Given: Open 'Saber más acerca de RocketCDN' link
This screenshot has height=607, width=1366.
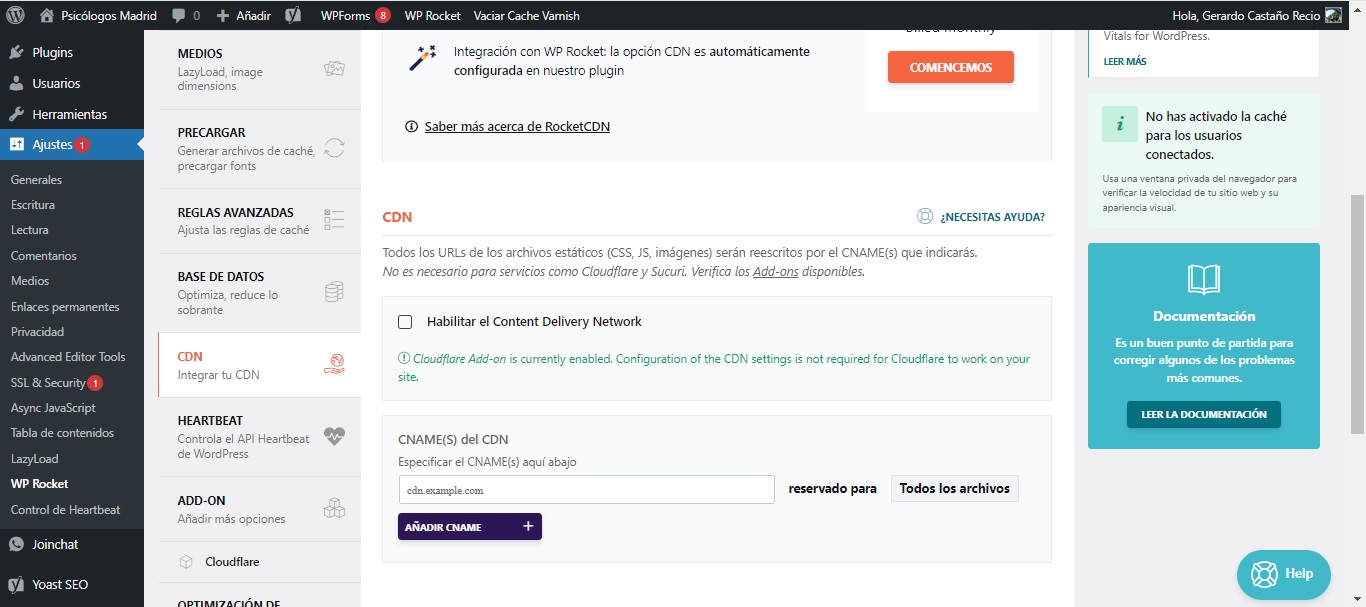Looking at the screenshot, I should coord(517,127).
